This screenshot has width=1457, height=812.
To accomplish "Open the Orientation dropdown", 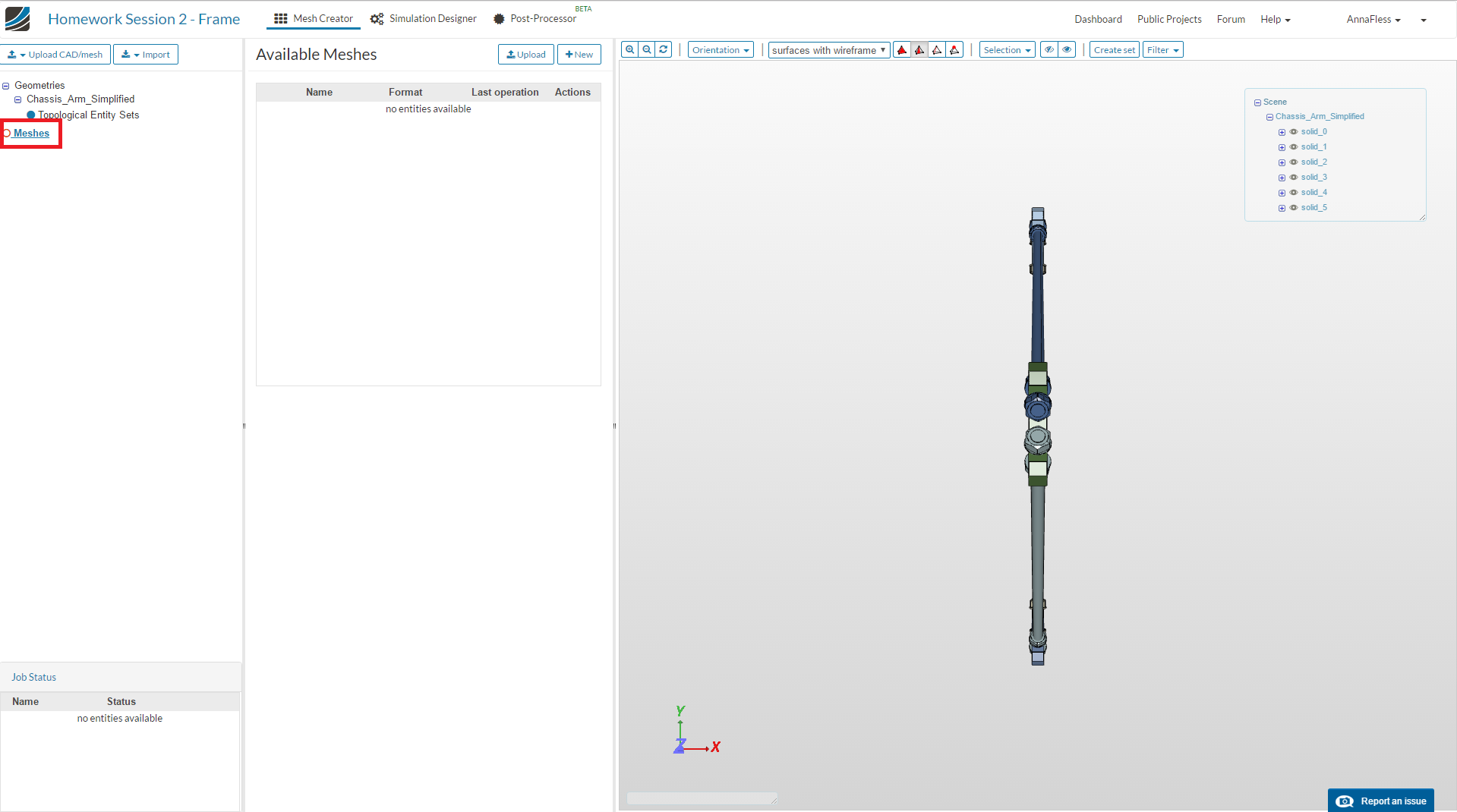I will (721, 50).
